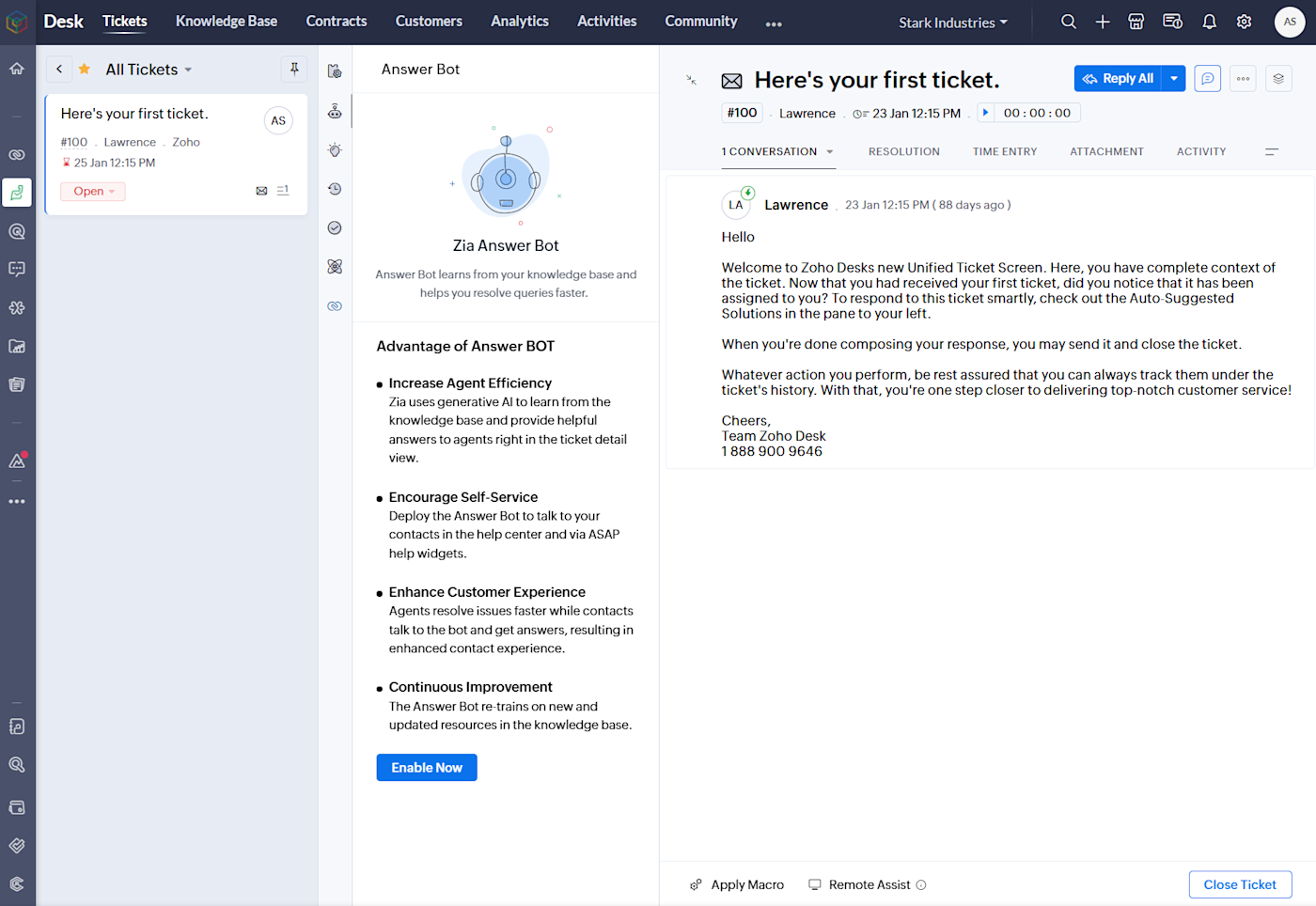The height and width of the screenshot is (906, 1316).
Task: Expand the All Tickets view dropdown
Action: click(188, 70)
